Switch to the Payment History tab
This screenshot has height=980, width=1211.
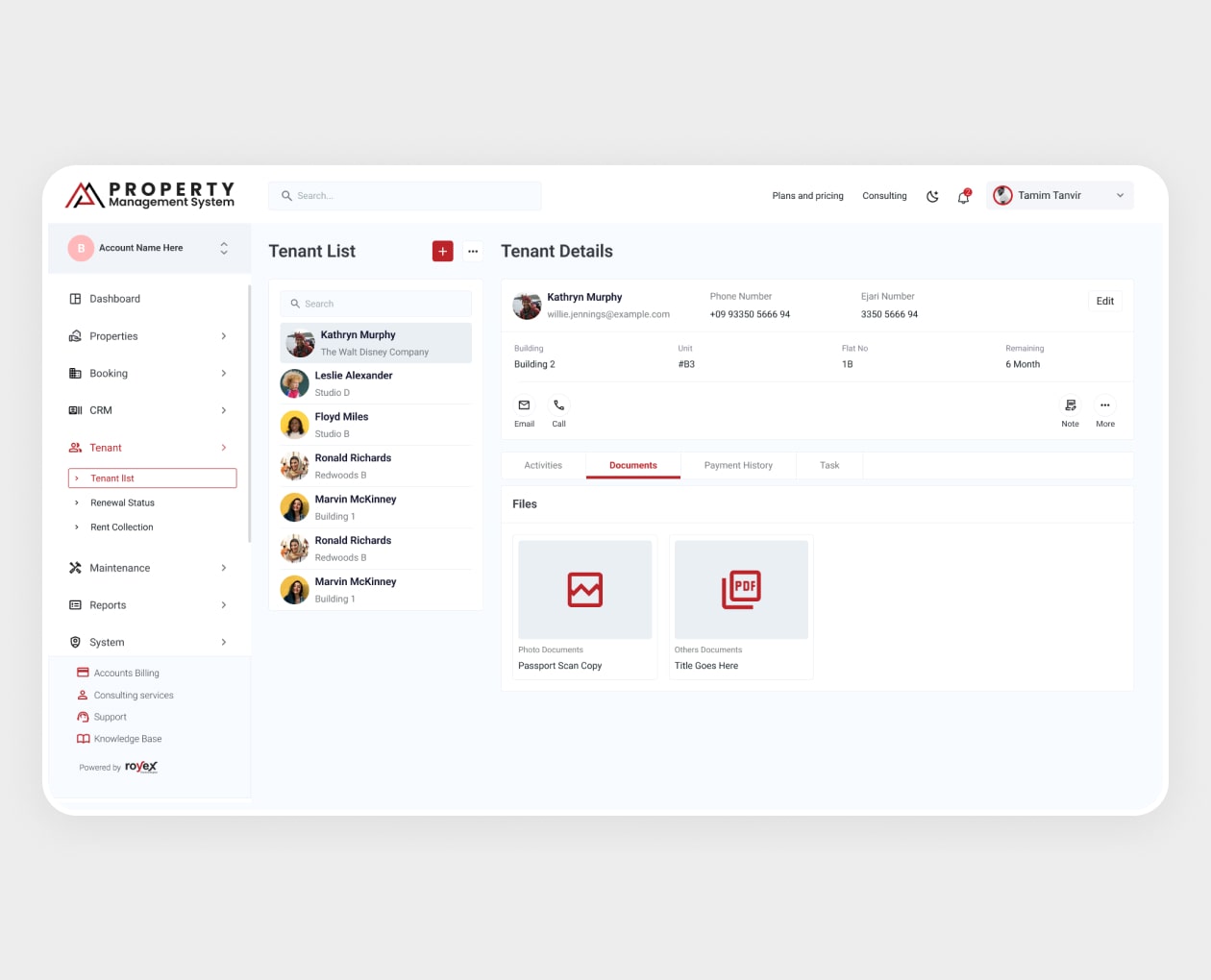(738, 465)
